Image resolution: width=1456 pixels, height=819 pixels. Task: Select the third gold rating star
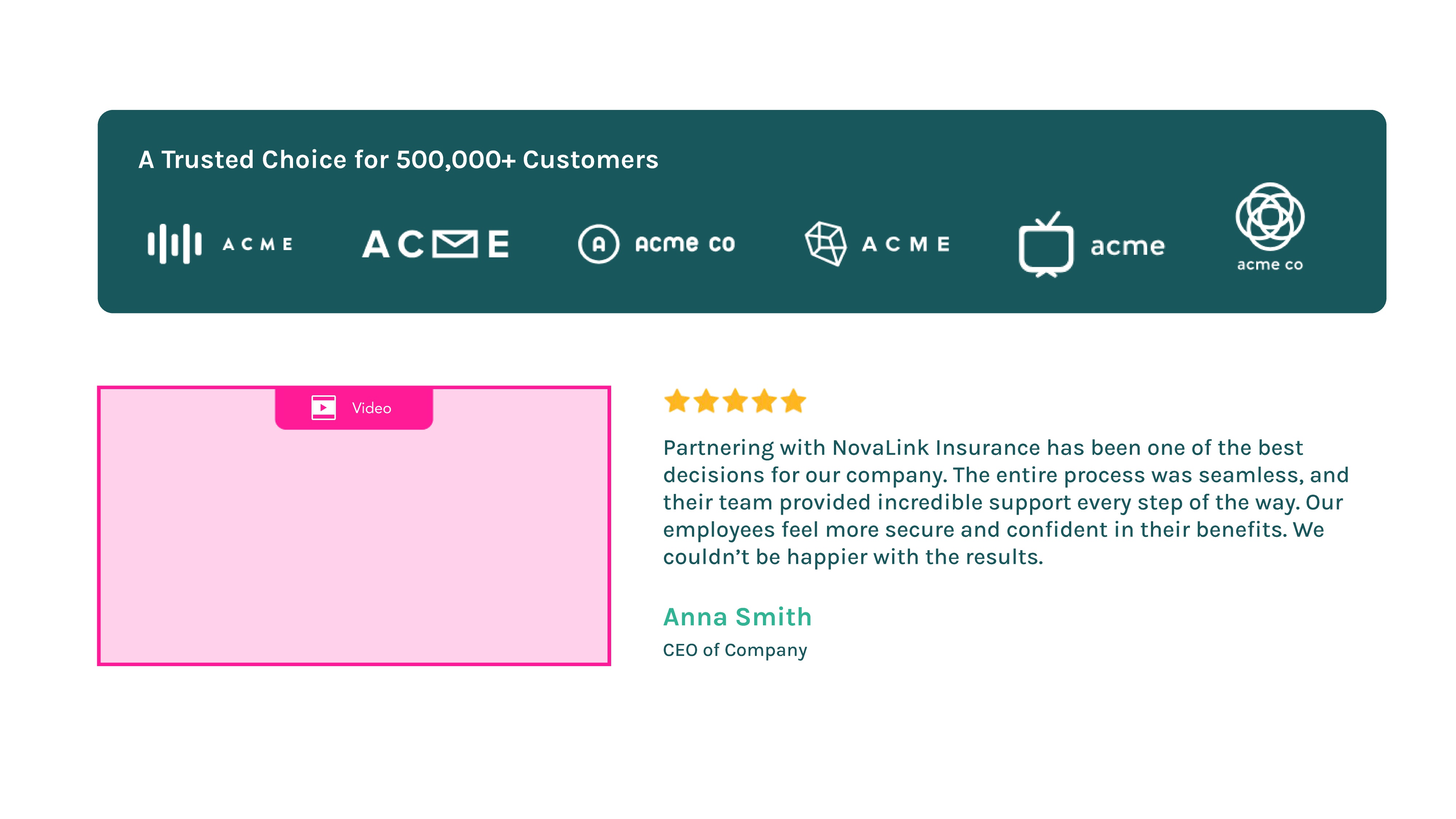pos(735,401)
